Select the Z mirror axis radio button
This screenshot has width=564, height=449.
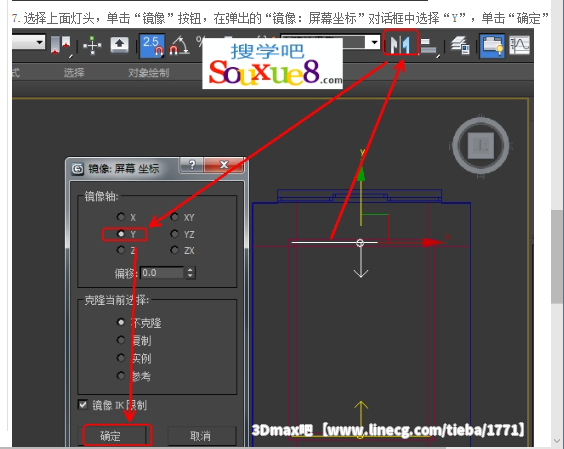(121, 250)
